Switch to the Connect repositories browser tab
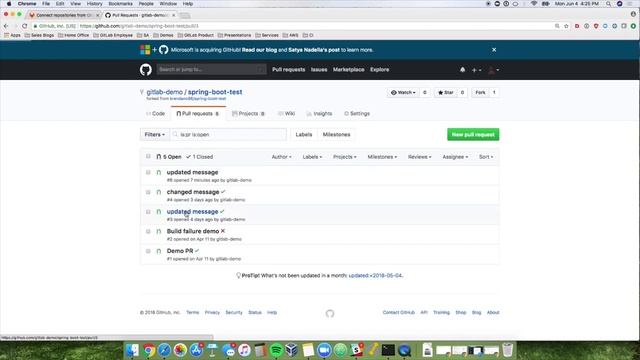Viewport: 640px width, 360px height. tap(64, 15)
